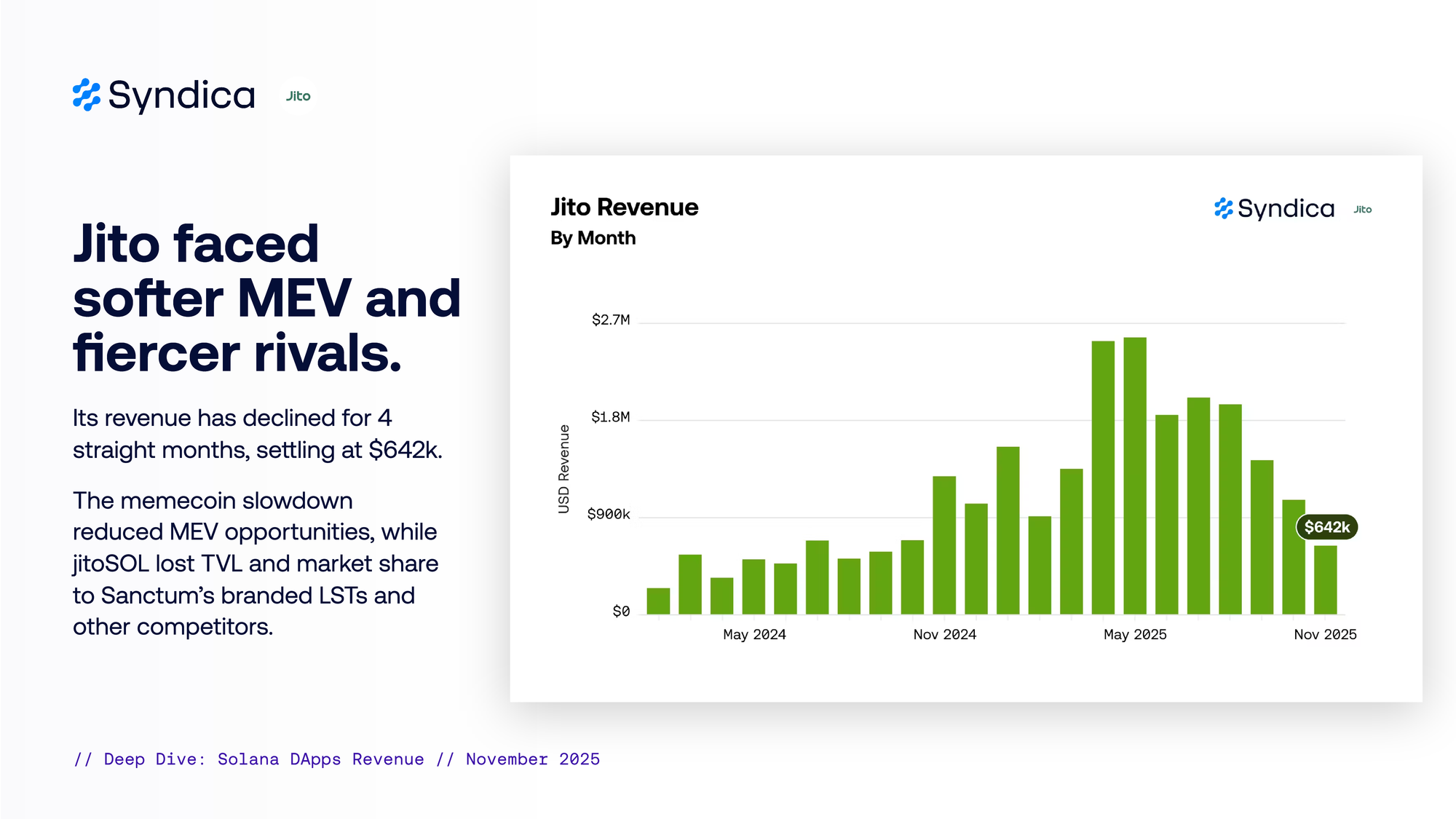This screenshot has width=1456, height=819.
Task: Click the Nov 2025 axis label
Action: click(x=1325, y=635)
